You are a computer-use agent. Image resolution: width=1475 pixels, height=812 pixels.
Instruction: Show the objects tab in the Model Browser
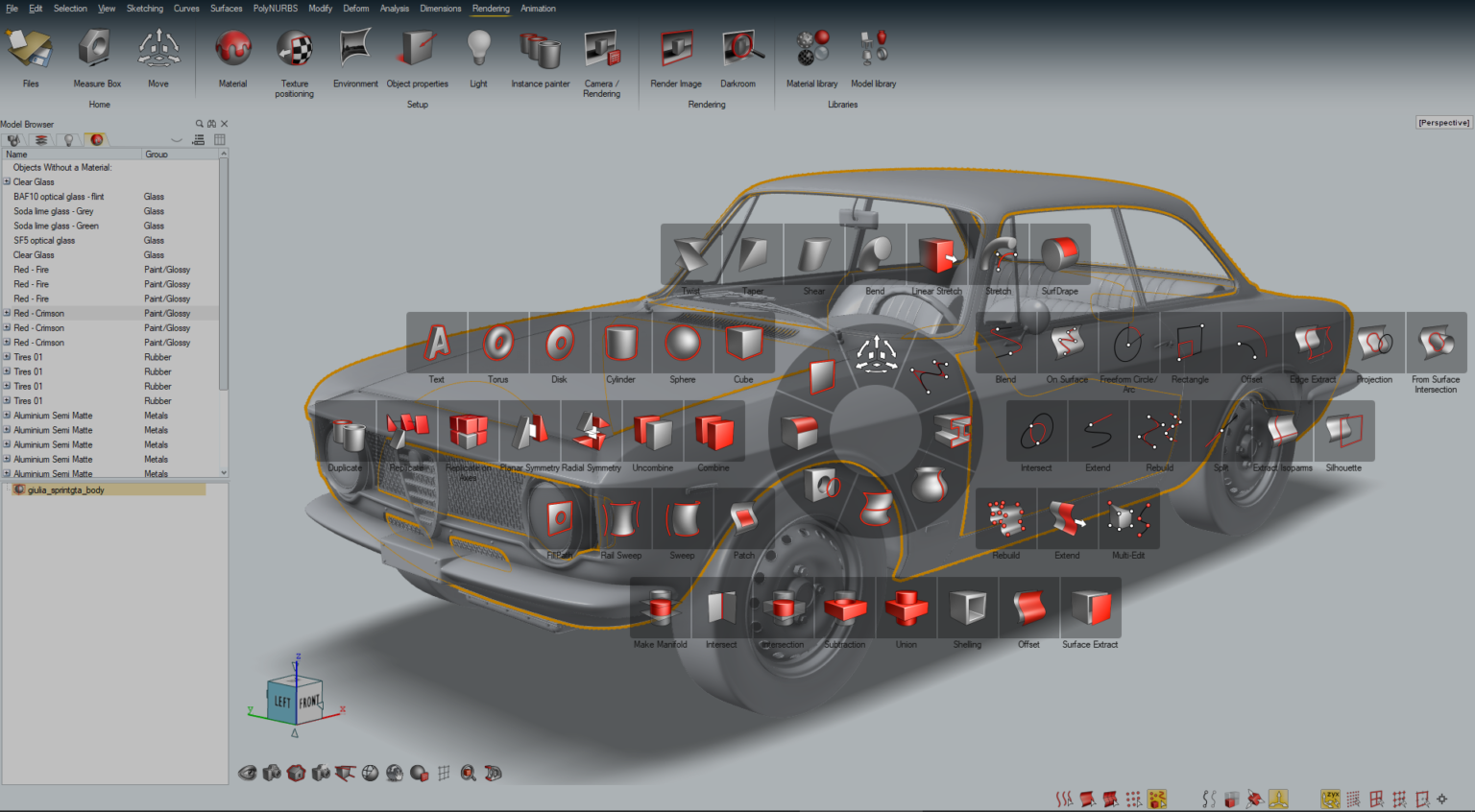(x=13, y=140)
